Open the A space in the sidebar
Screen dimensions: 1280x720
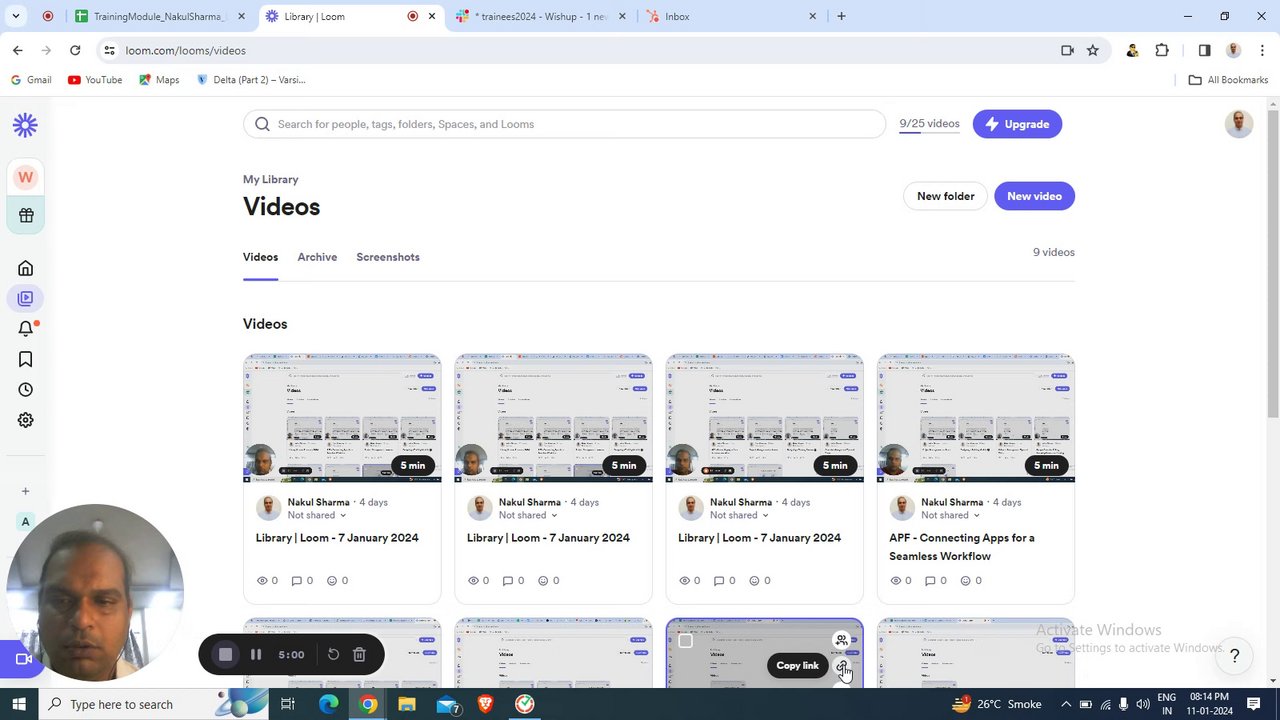point(25,522)
